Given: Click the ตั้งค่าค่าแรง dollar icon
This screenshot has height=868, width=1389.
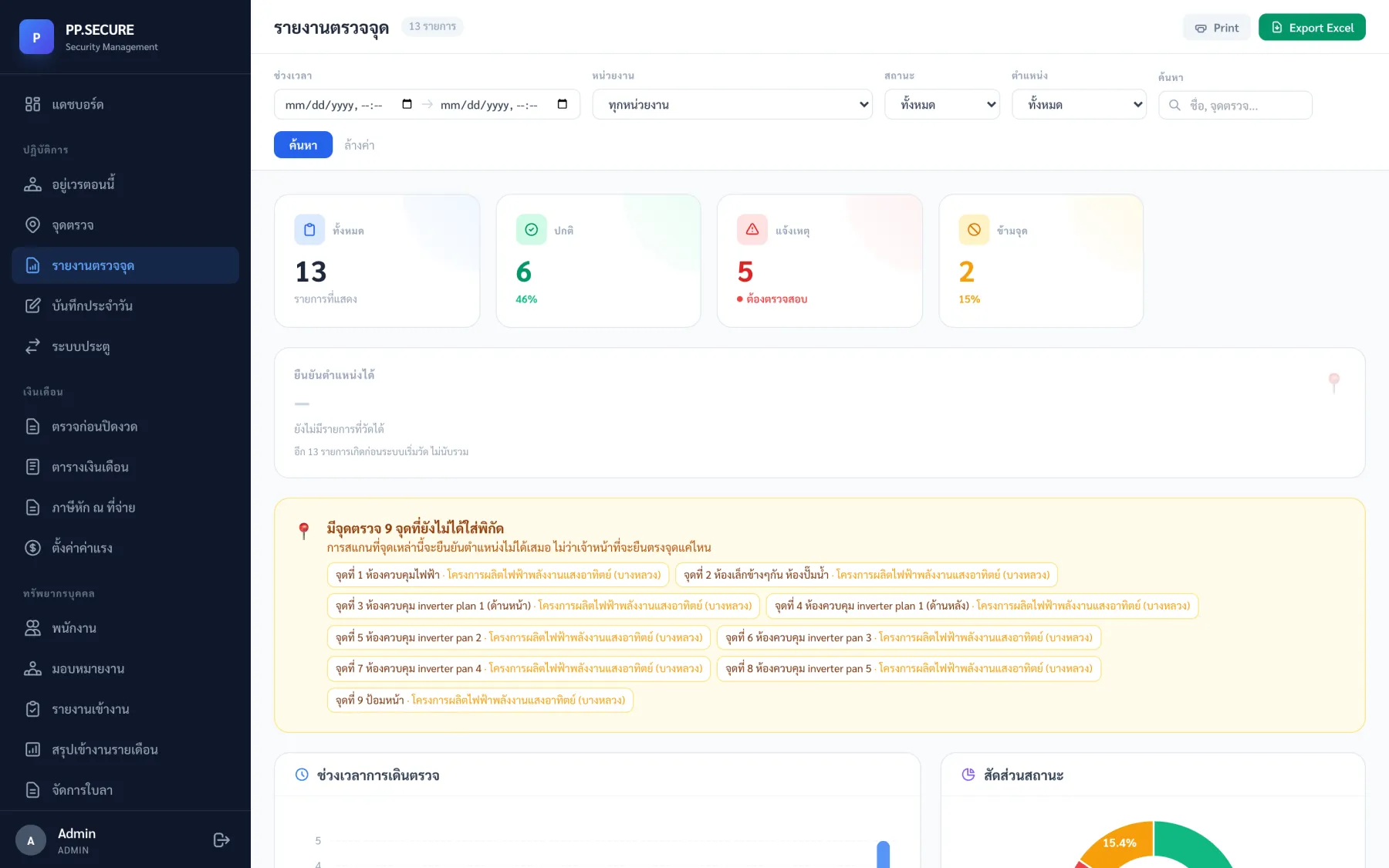Looking at the screenshot, I should [x=32, y=548].
